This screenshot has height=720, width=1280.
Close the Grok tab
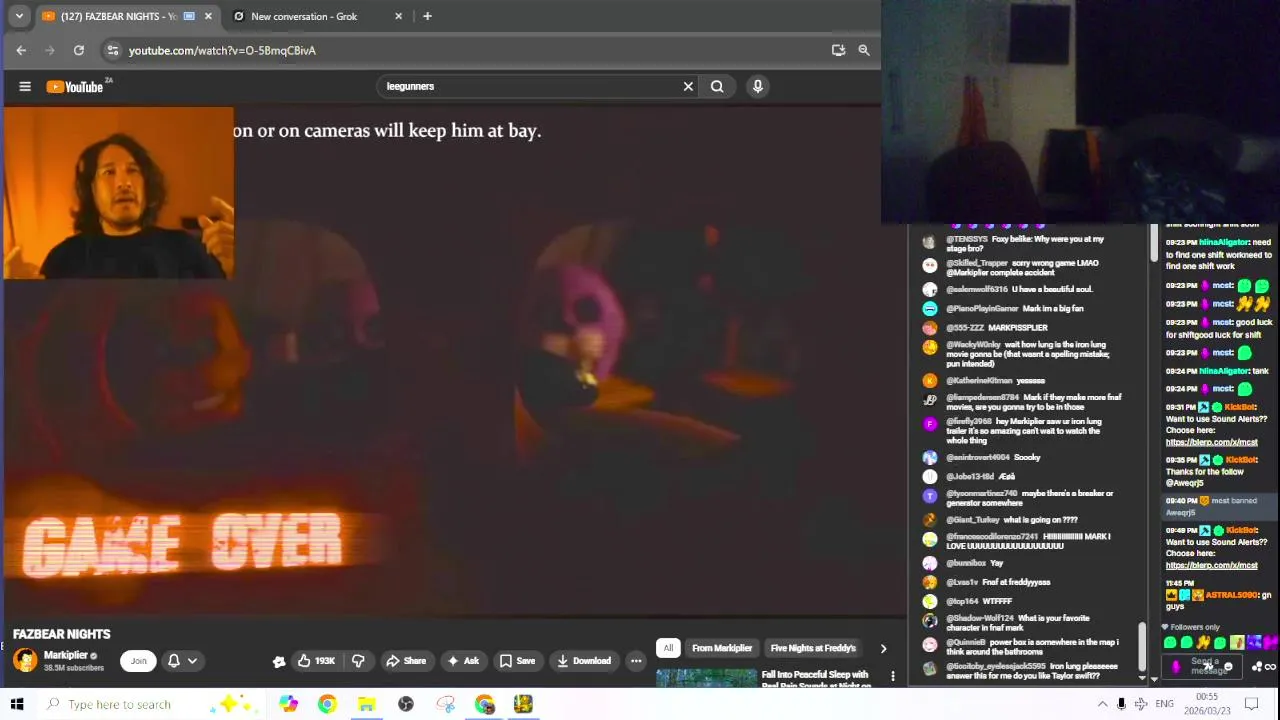399,16
